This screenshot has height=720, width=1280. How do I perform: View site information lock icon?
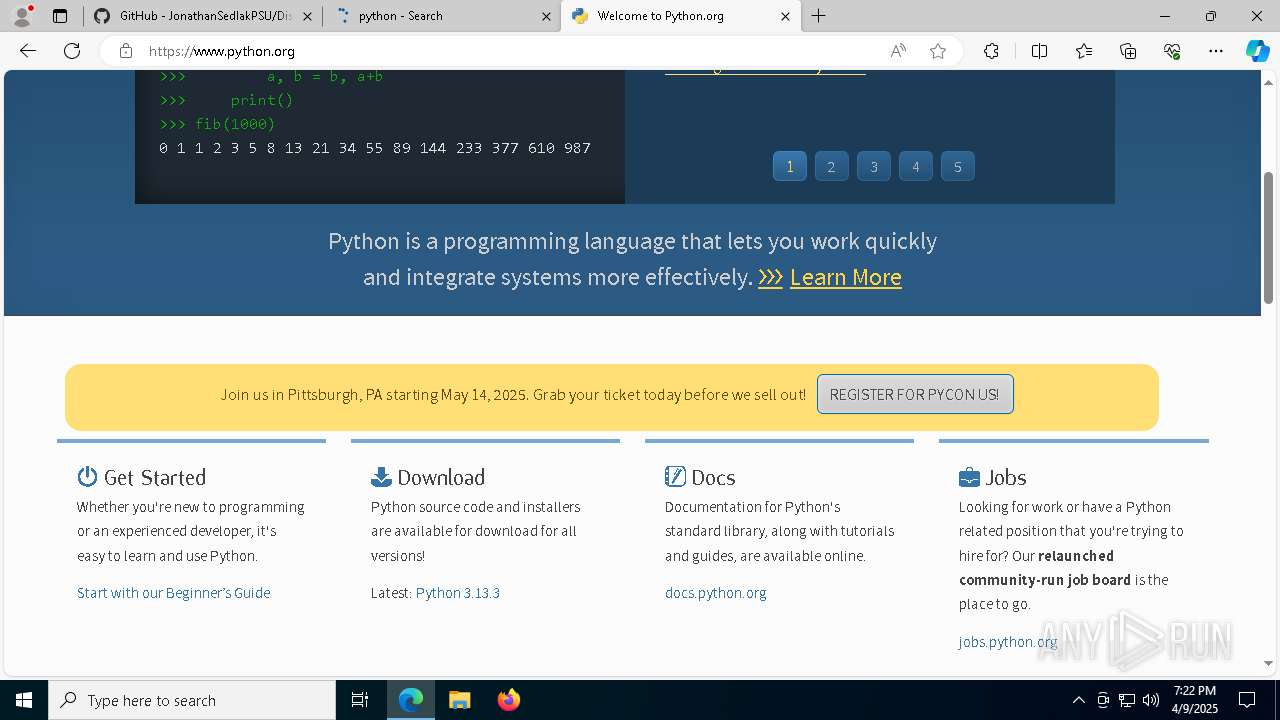(x=125, y=51)
